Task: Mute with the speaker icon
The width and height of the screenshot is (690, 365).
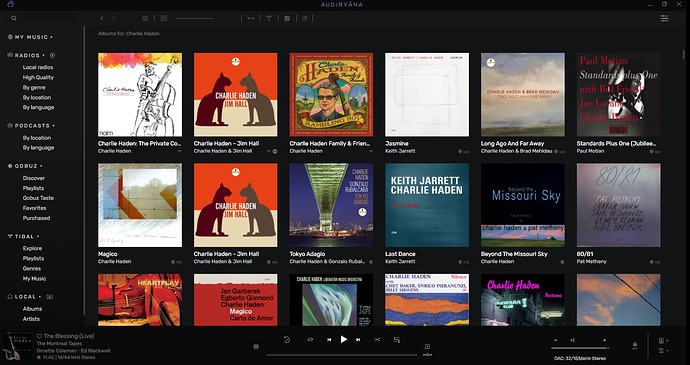Action: pos(573,340)
